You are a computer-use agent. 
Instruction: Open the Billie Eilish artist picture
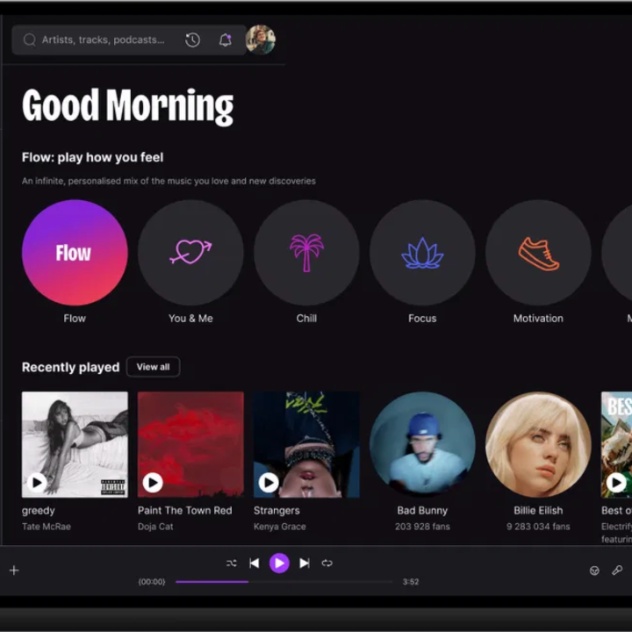coord(538,444)
